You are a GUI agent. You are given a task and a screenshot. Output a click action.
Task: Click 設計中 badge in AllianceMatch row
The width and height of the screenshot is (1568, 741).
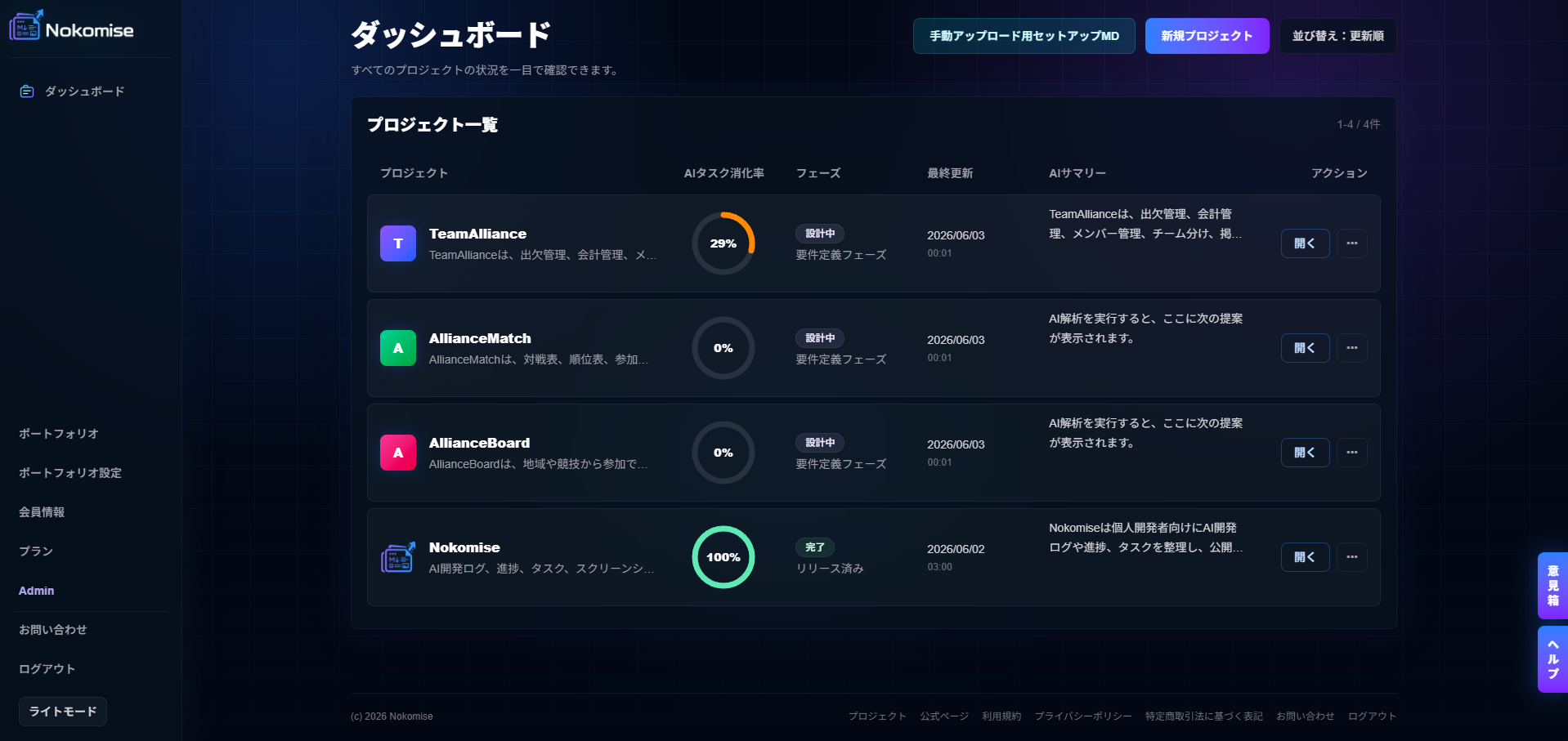820,338
